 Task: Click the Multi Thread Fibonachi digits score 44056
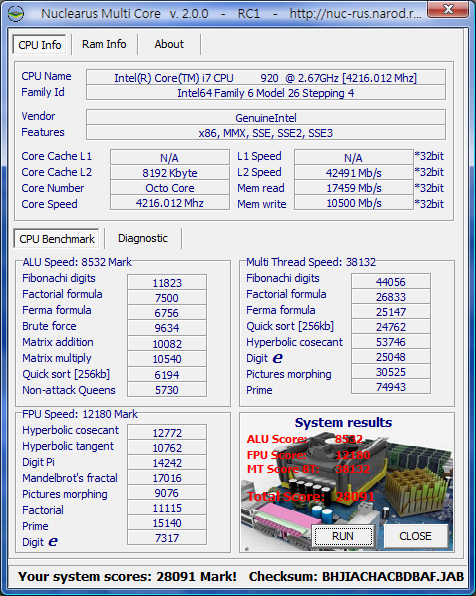pyautogui.click(x=391, y=281)
